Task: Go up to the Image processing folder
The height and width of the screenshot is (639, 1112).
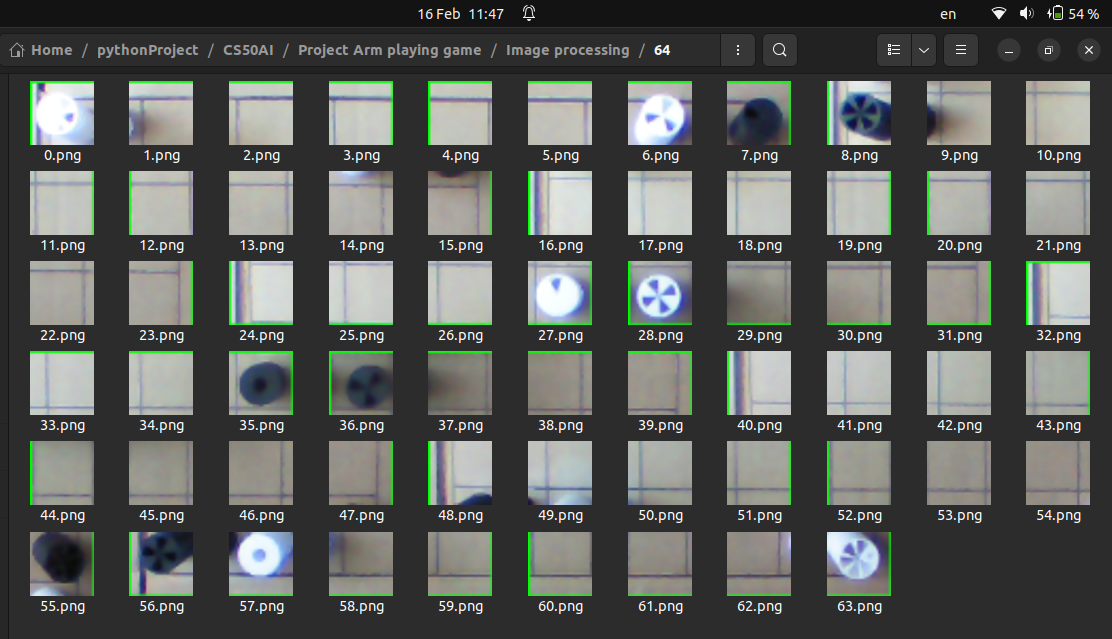Action: (x=567, y=50)
